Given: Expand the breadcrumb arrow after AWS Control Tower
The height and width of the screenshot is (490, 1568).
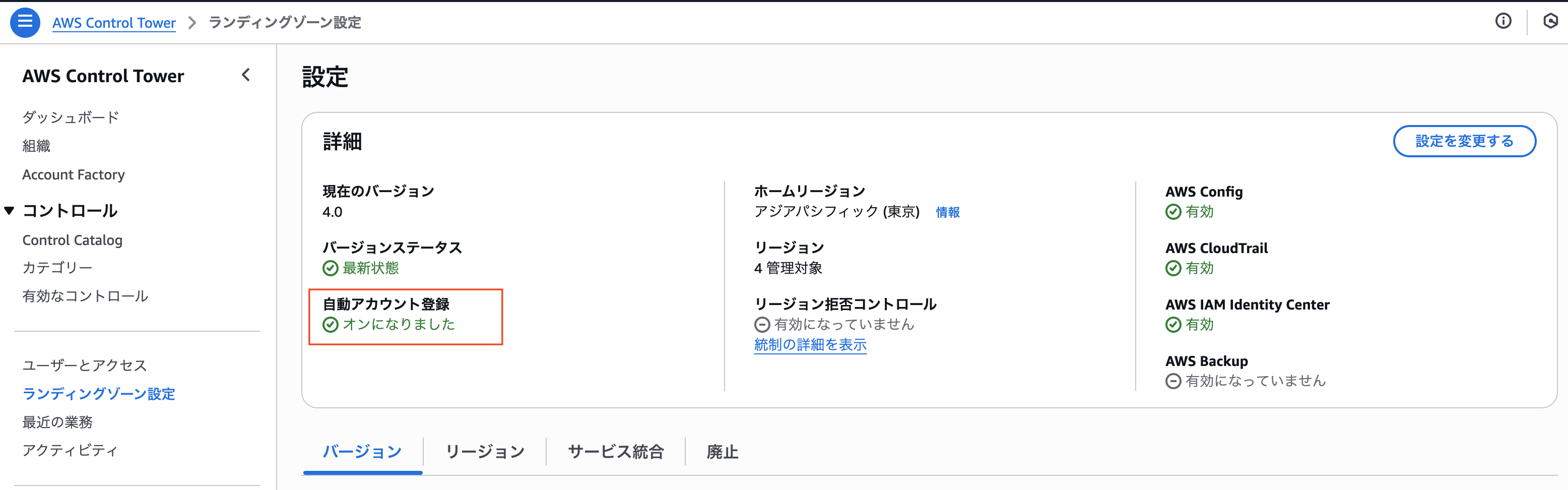Looking at the screenshot, I should point(192,22).
